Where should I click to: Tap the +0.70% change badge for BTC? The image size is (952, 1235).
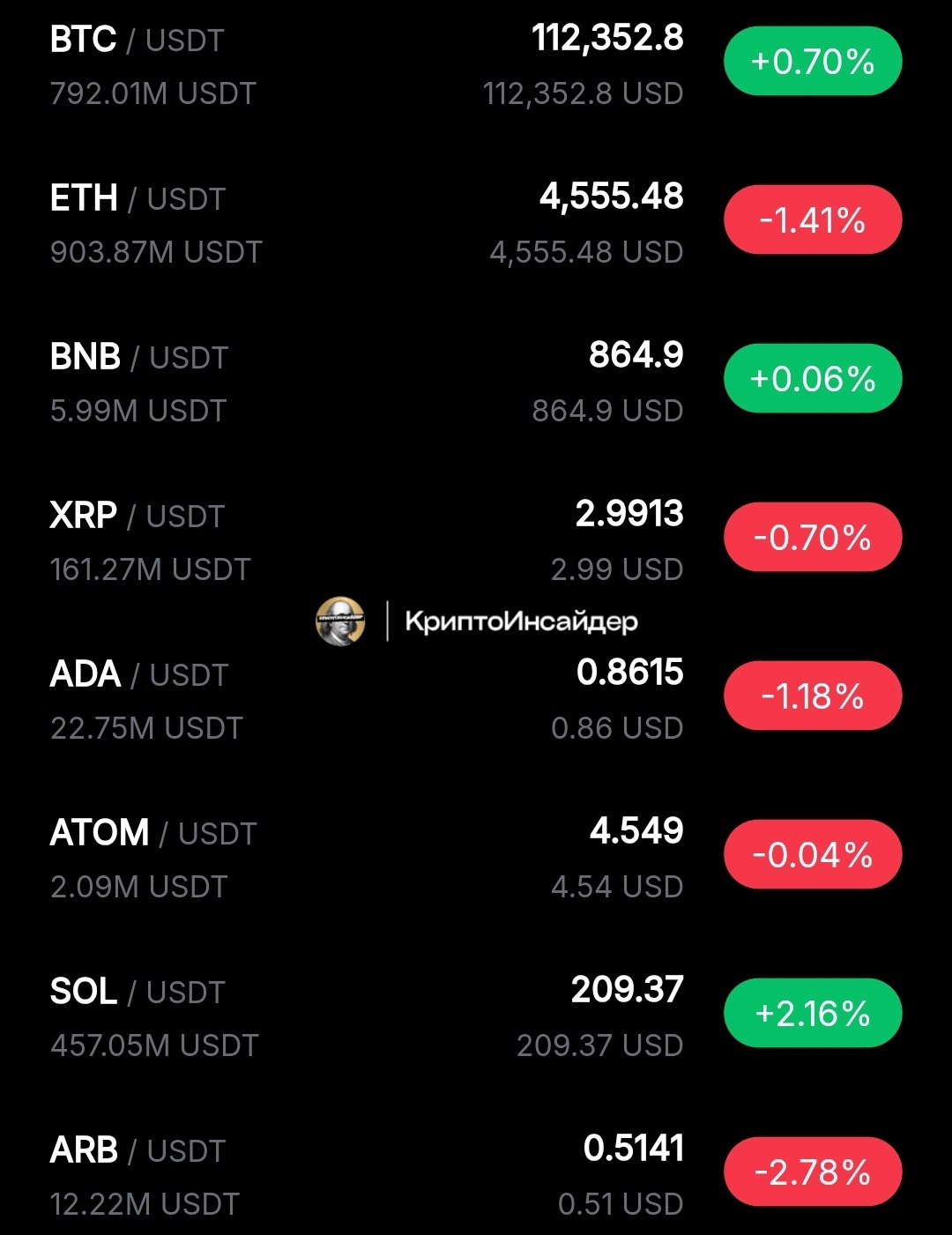tap(813, 62)
